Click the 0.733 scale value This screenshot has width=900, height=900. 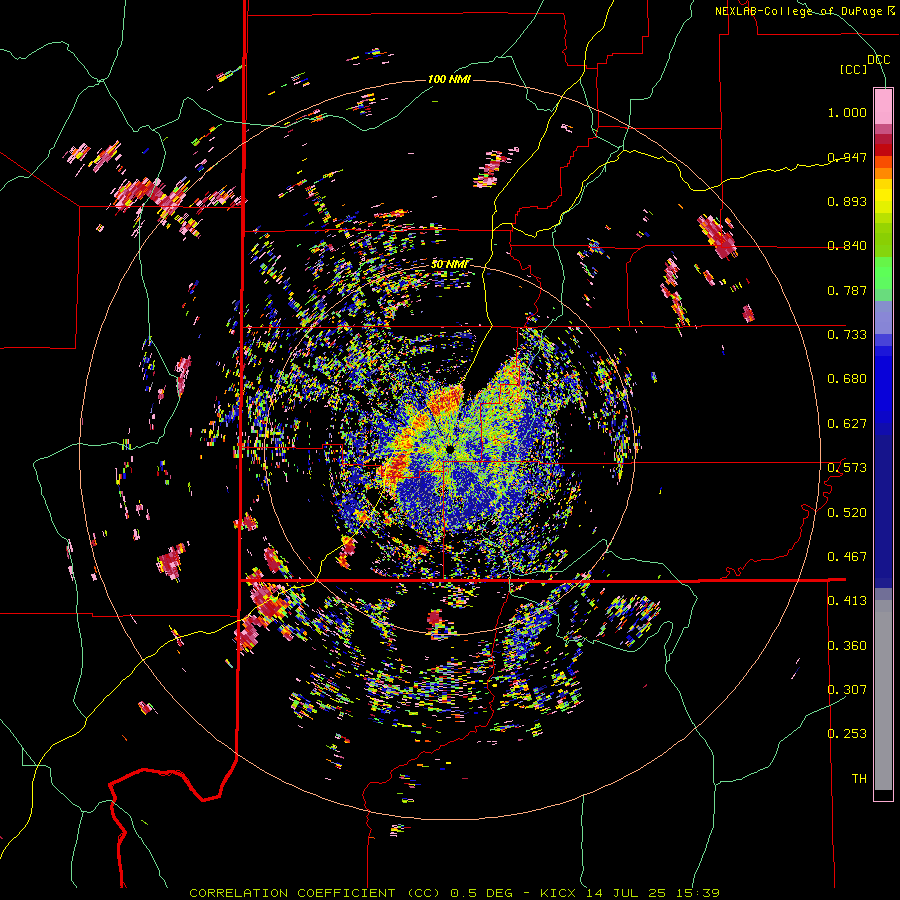click(847, 335)
